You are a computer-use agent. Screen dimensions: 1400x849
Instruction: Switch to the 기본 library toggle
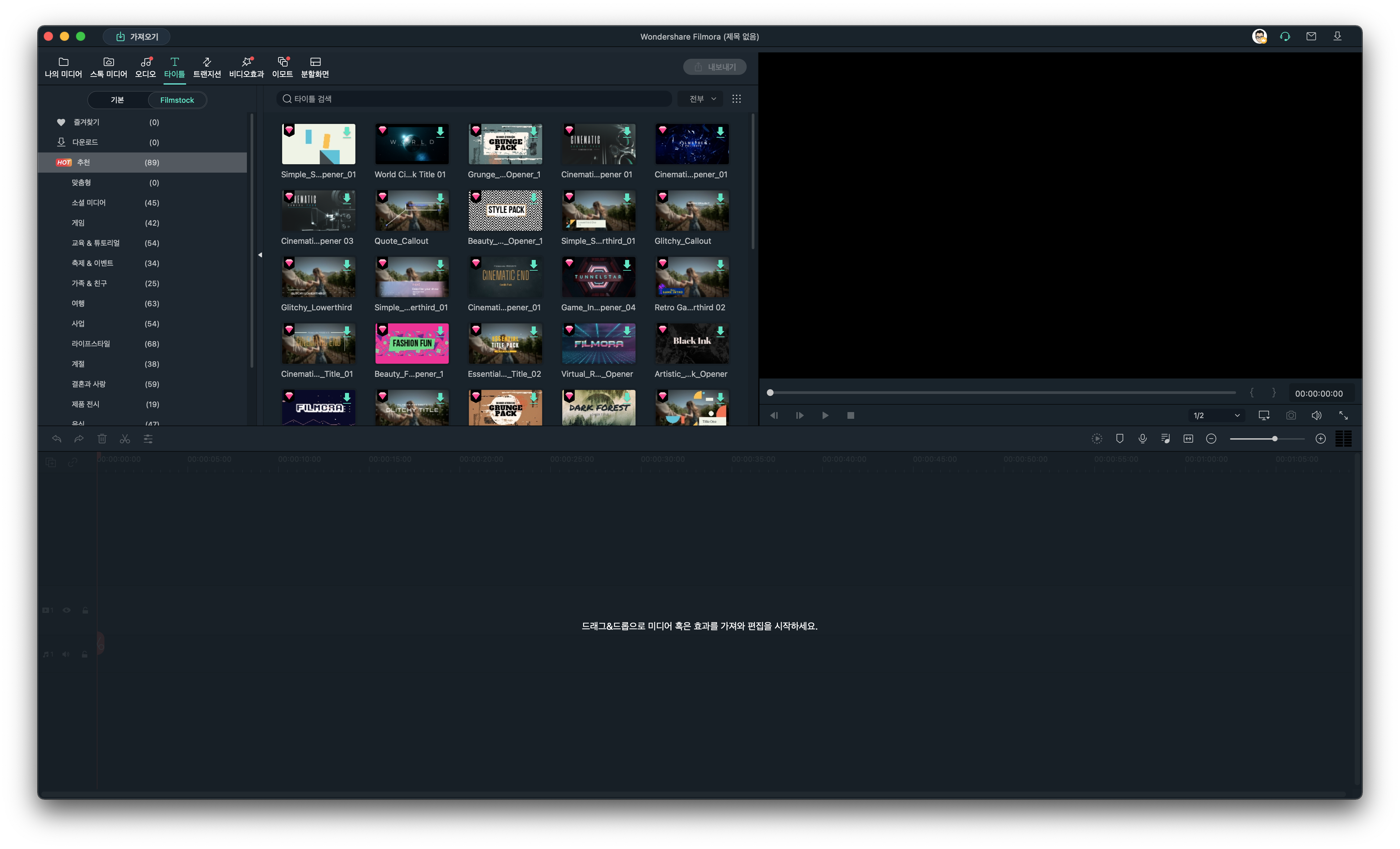[x=118, y=100]
